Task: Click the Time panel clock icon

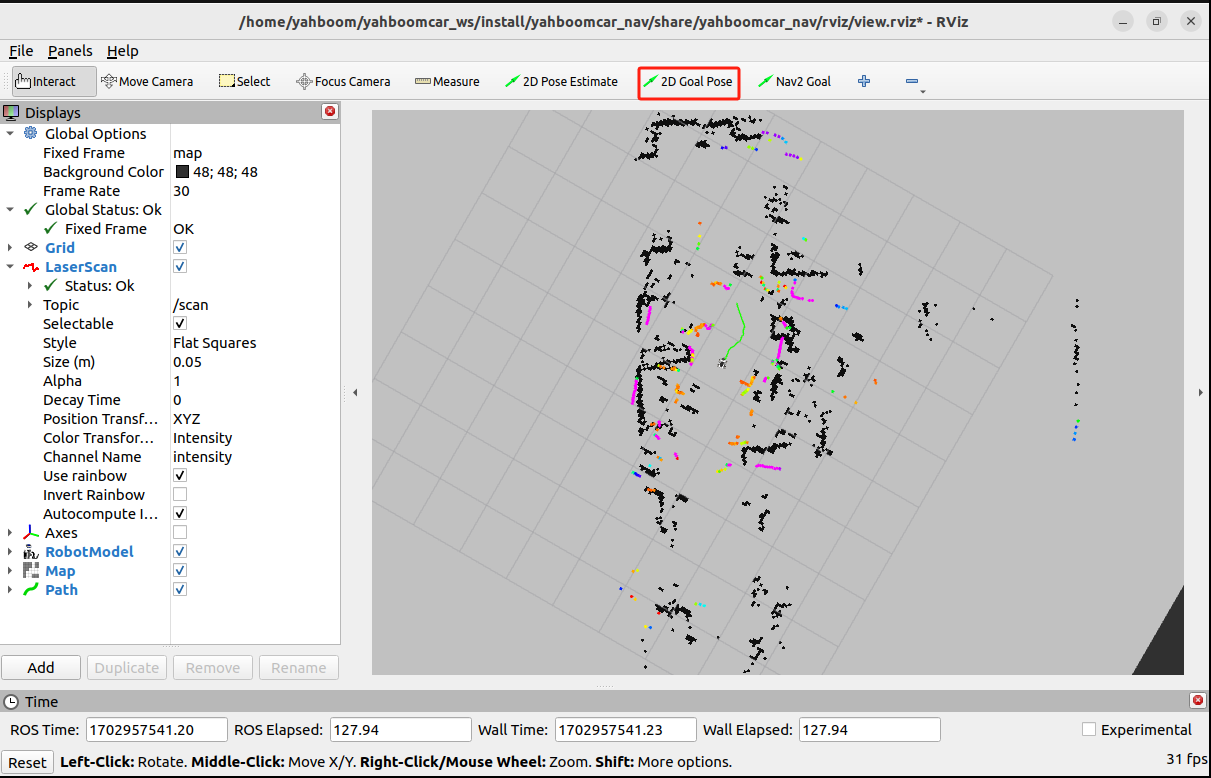Action: click(x=11, y=702)
